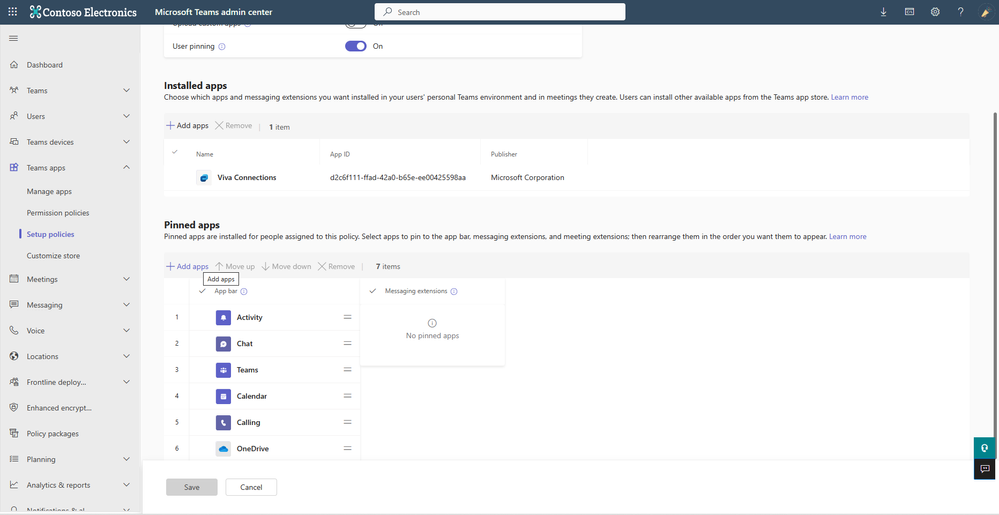Image resolution: width=999 pixels, height=515 pixels.
Task: Open the help question mark icon
Action: pyautogui.click(x=961, y=12)
